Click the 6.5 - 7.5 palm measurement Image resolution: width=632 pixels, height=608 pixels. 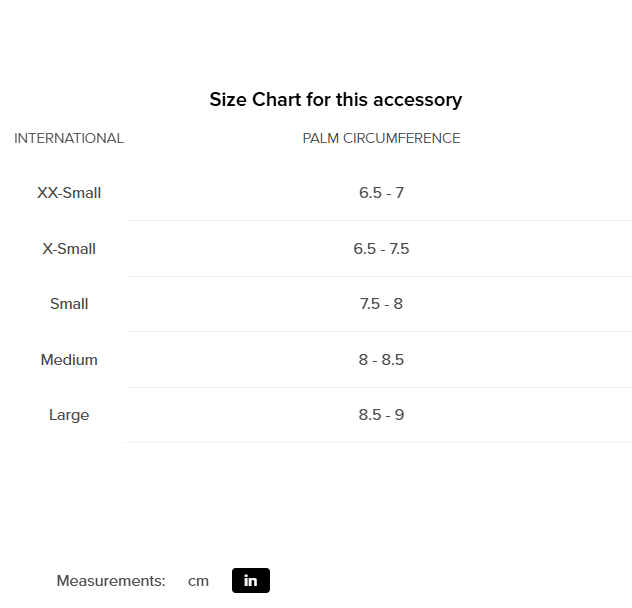381,249
